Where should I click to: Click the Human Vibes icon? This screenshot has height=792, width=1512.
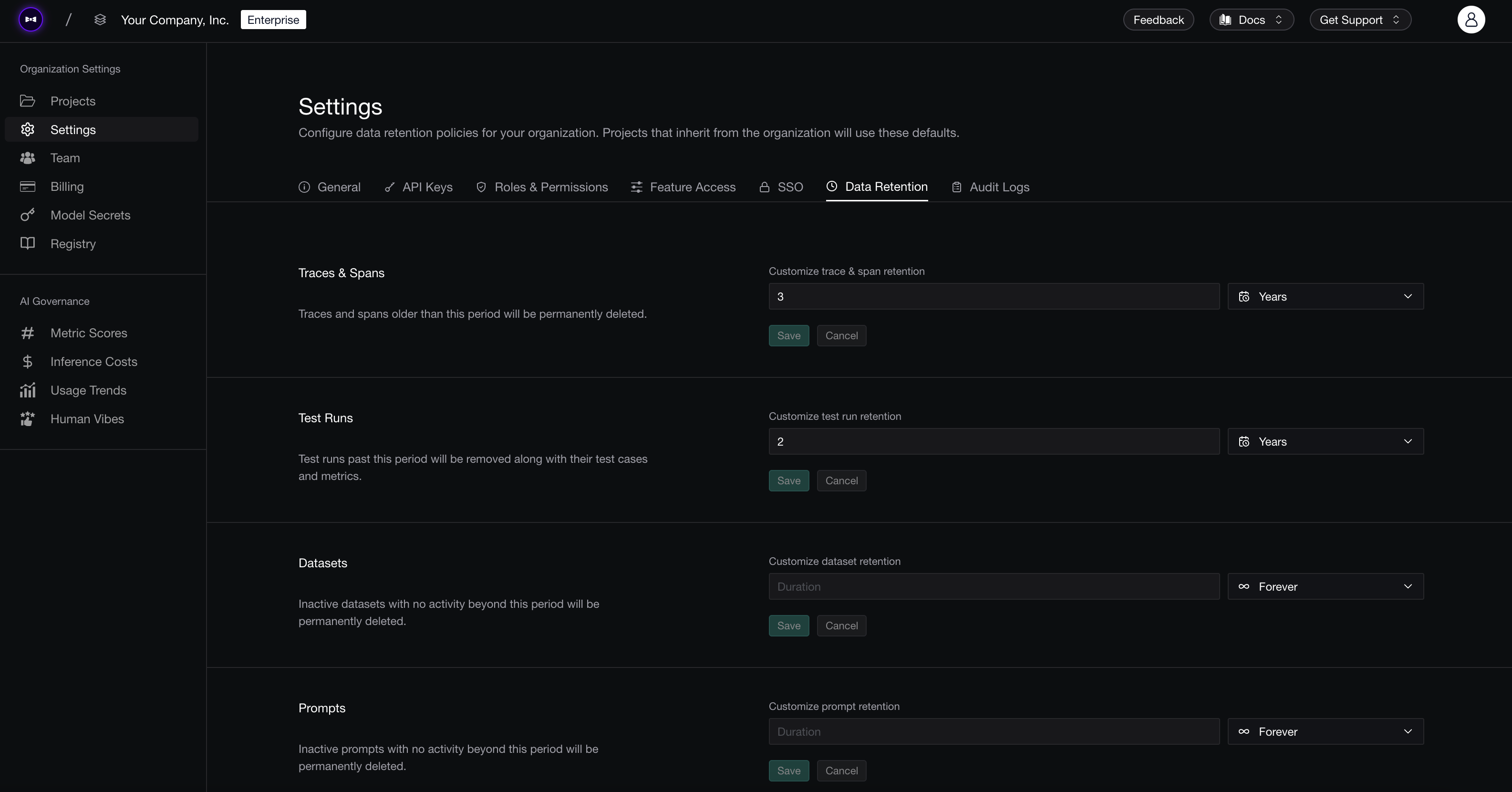coord(28,418)
